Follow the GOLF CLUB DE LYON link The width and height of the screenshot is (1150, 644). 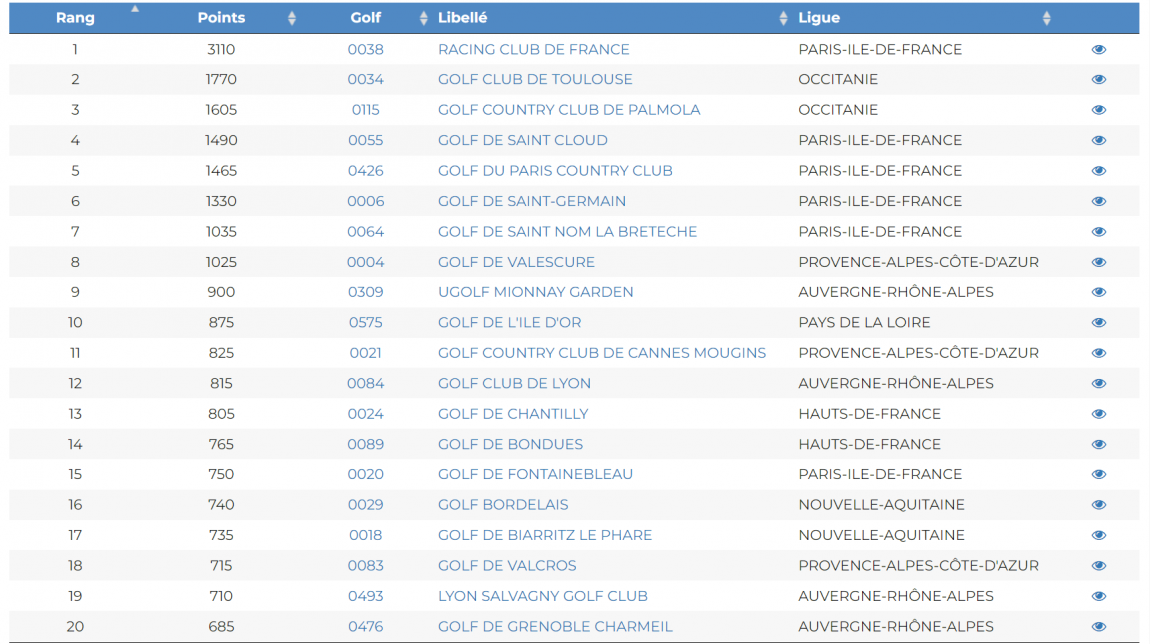tap(514, 384)
